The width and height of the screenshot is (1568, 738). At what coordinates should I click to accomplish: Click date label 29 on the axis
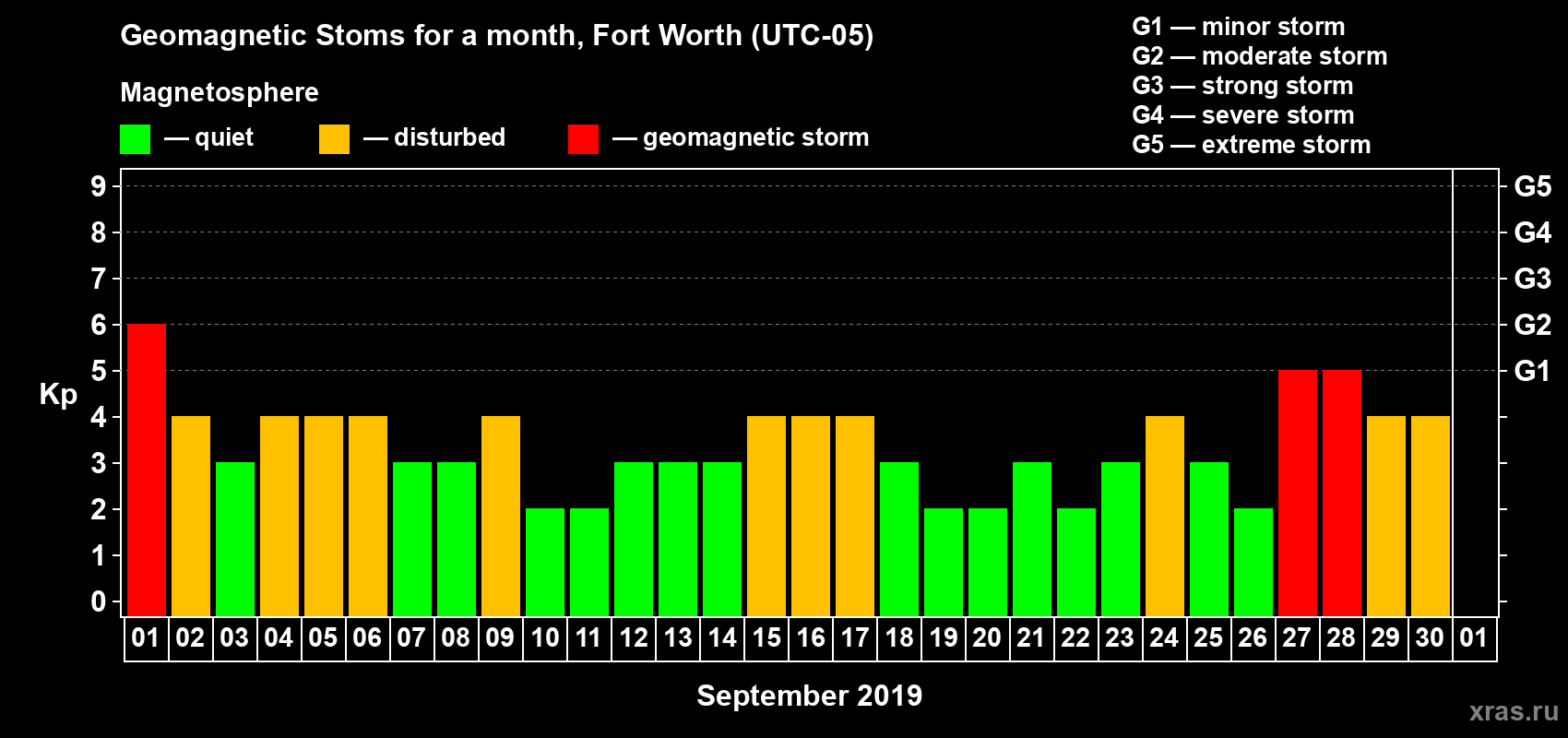point(1385,638)
